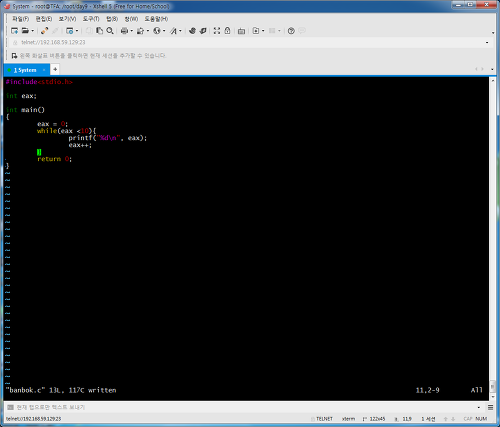Open the 창(W) menu
The height and width of the screenshot is (427, 500).
tap(131, 19)
